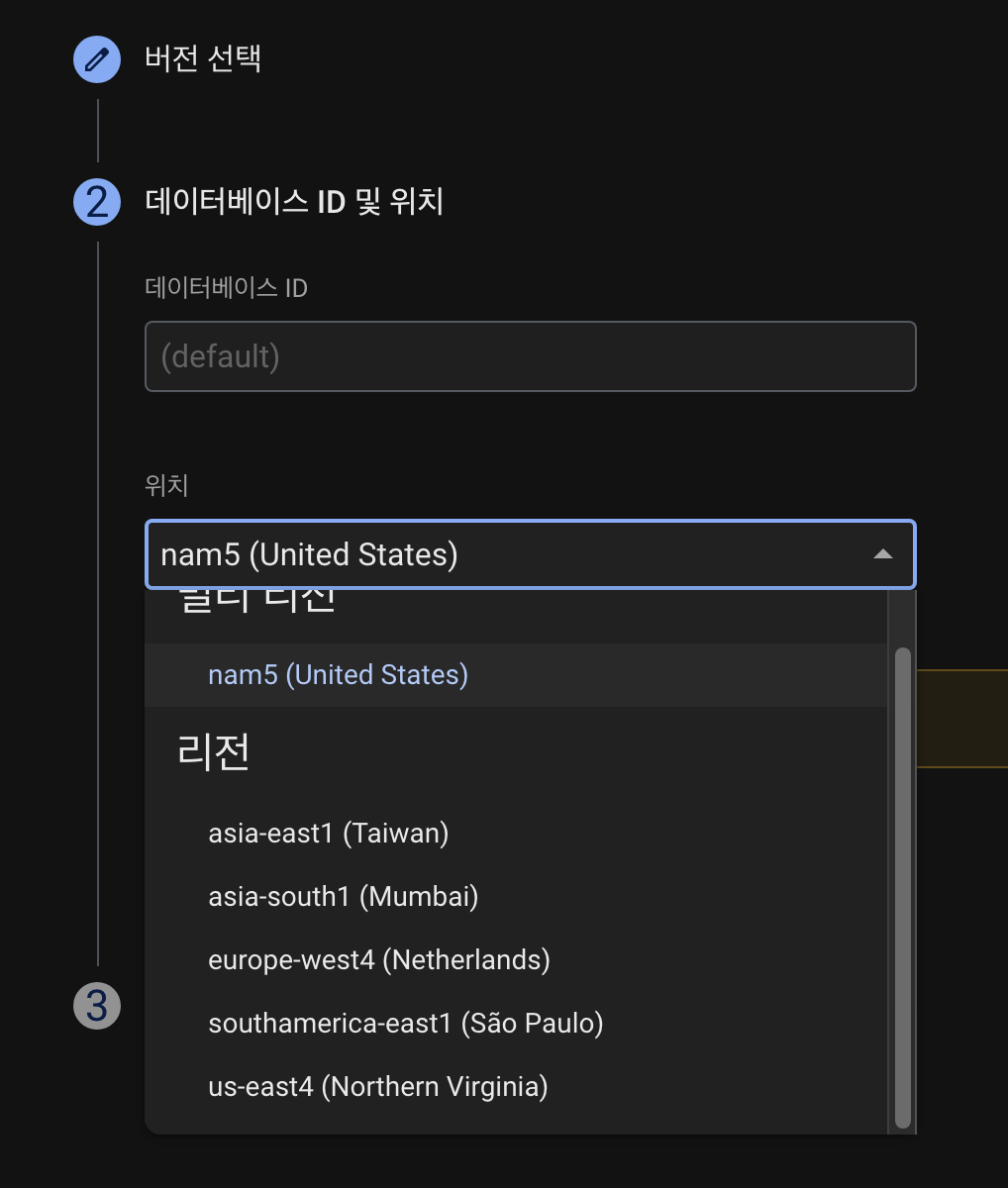
Task: Click the (default) placeholder text box
Action: [531, 356]
